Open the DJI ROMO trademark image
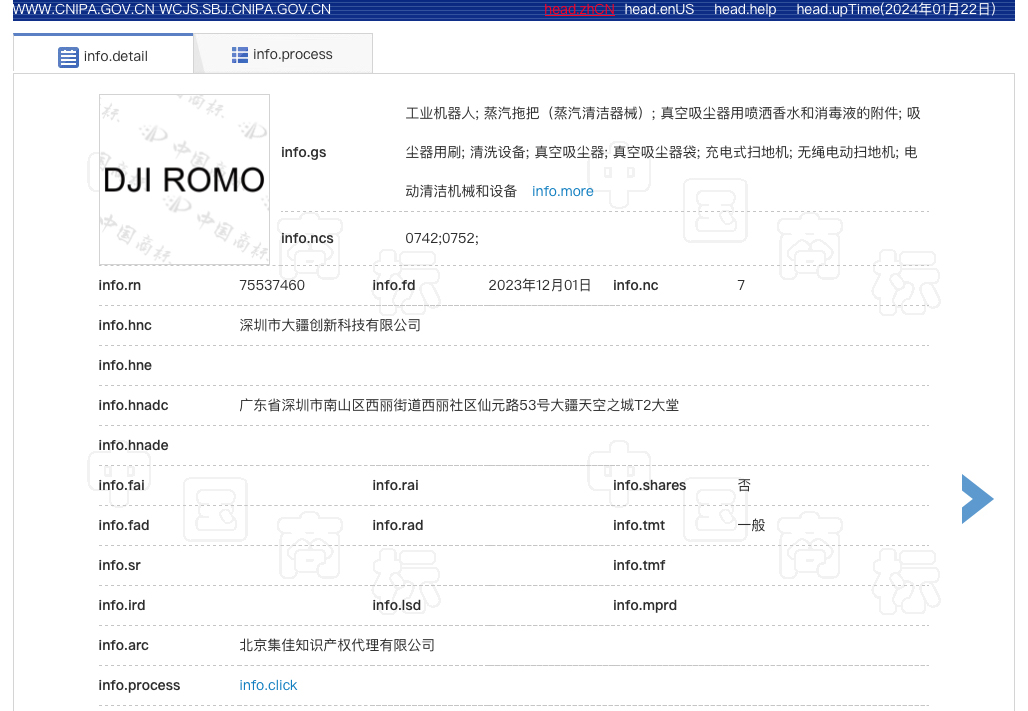1028x711 pixels. [x=184, y=180]
